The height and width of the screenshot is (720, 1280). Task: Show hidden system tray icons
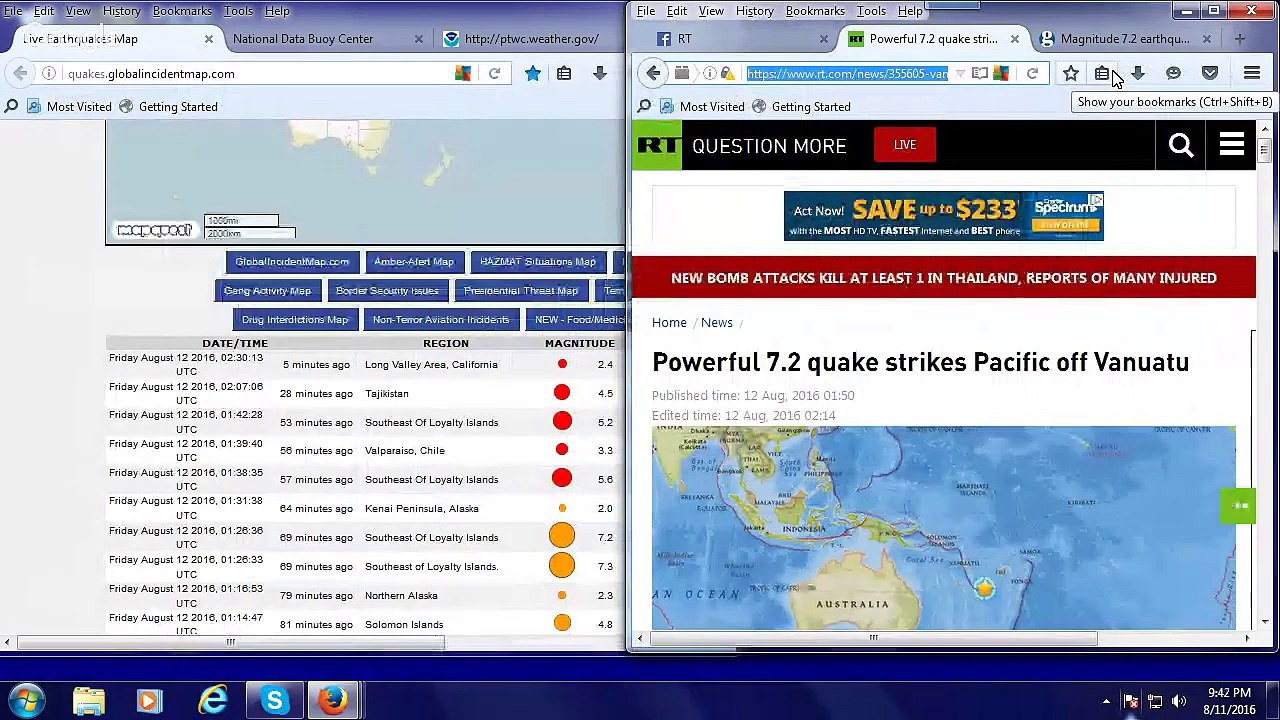1106,701
